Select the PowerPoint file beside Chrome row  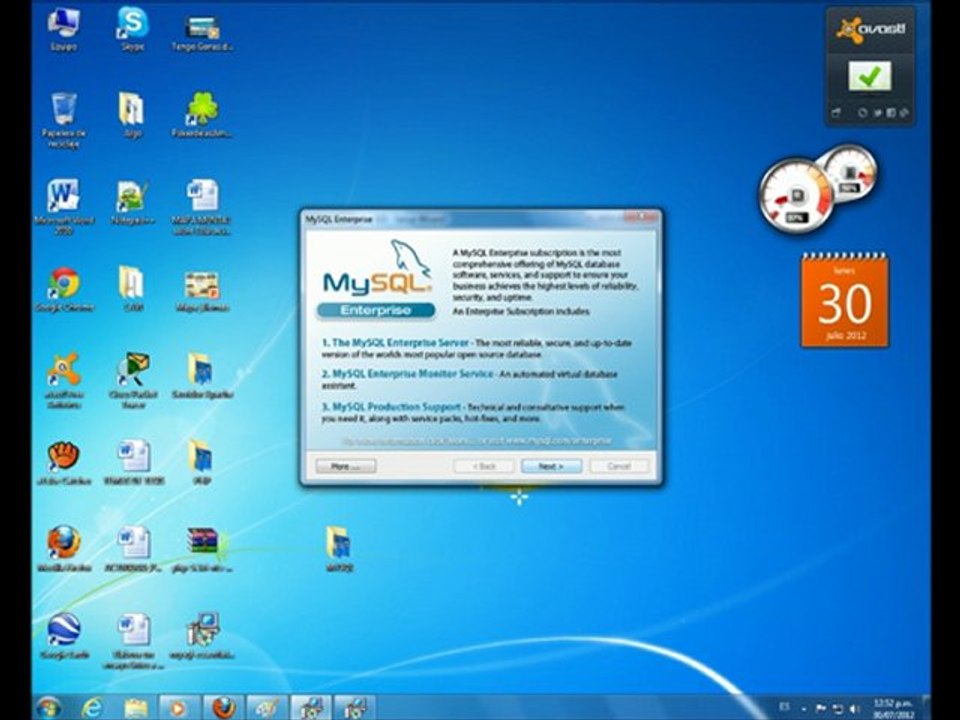tap(202, 290)
